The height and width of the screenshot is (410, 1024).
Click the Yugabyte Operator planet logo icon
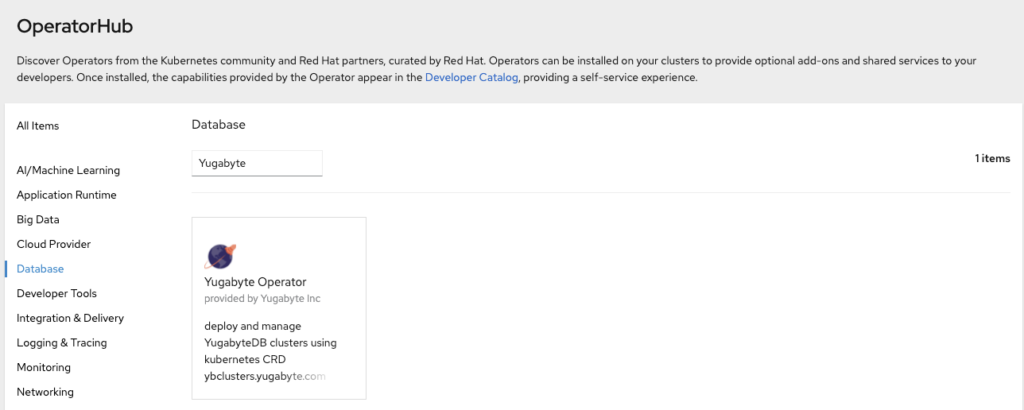pos(220,256)
